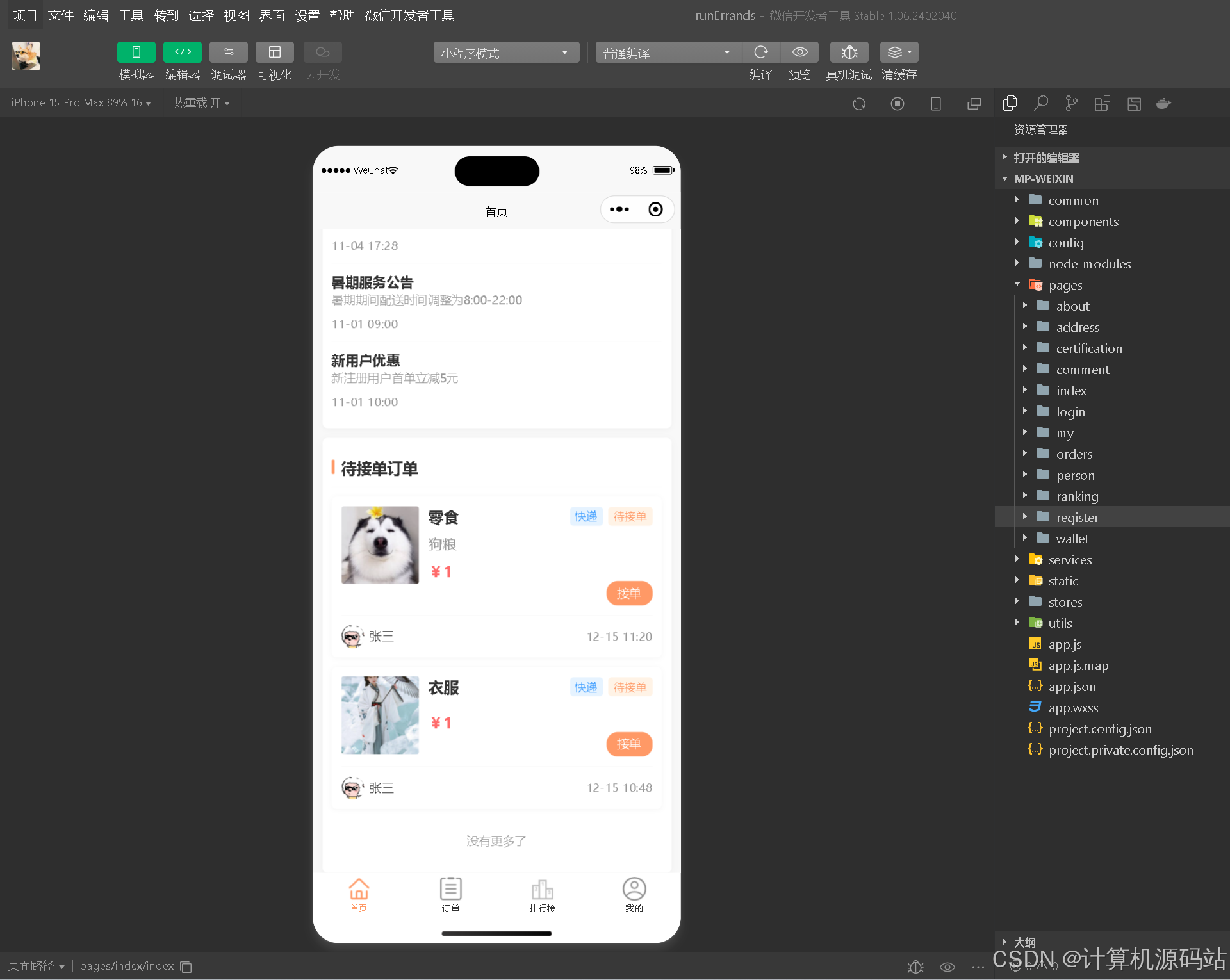Open the 工具 menu
The height and width of the screenshot is (980, 1230).
coord(131,15)
